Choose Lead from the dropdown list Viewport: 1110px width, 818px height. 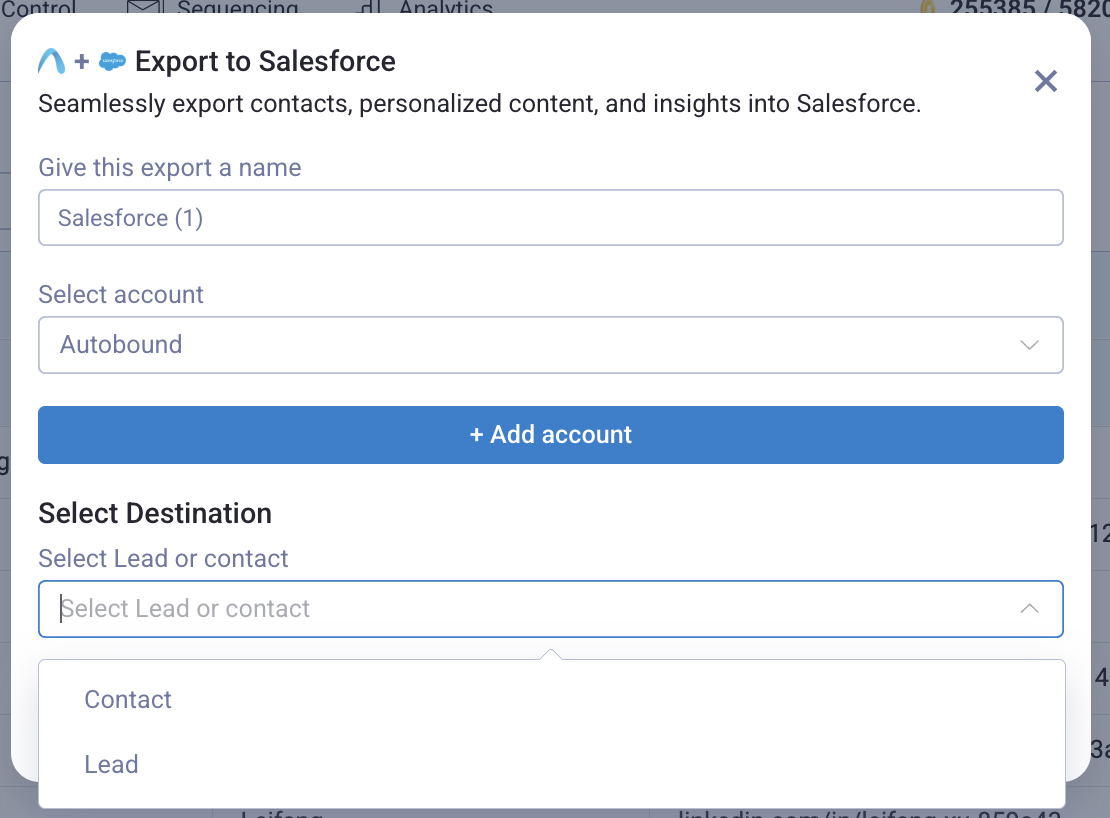pyautogui.click(x=551, y=765)
